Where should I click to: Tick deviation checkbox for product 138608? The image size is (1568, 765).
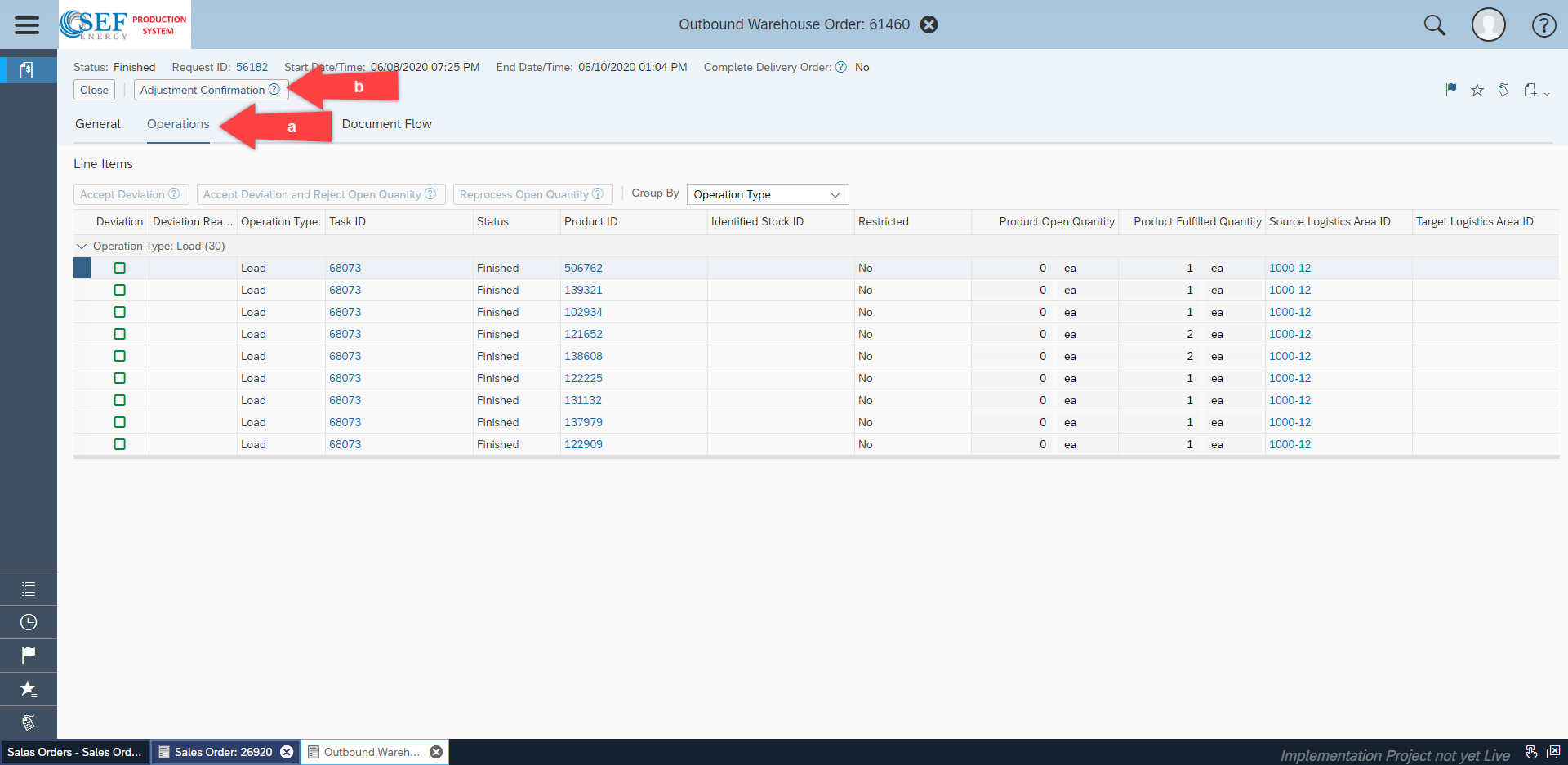pos(120,356)
